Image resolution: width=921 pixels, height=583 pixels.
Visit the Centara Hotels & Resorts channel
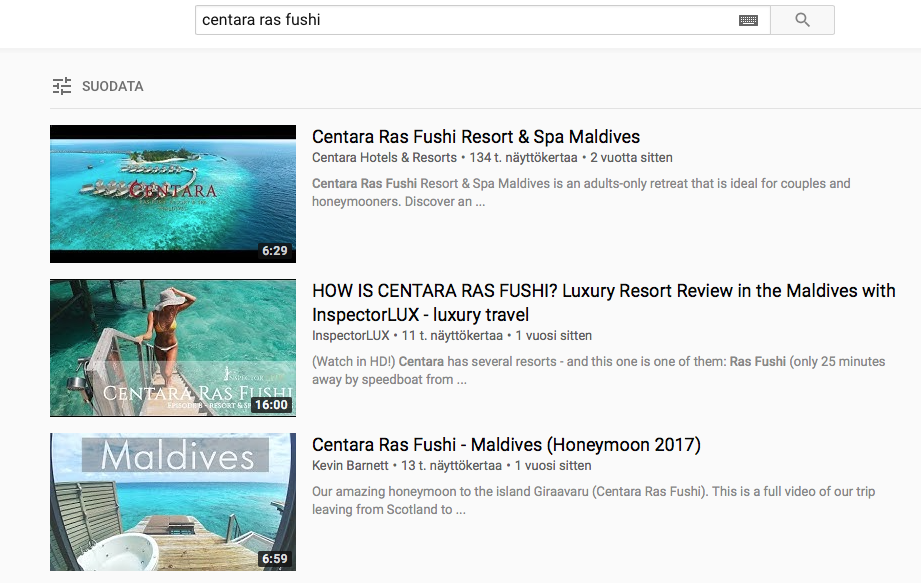pyautogui.click(x=384, y=158)
